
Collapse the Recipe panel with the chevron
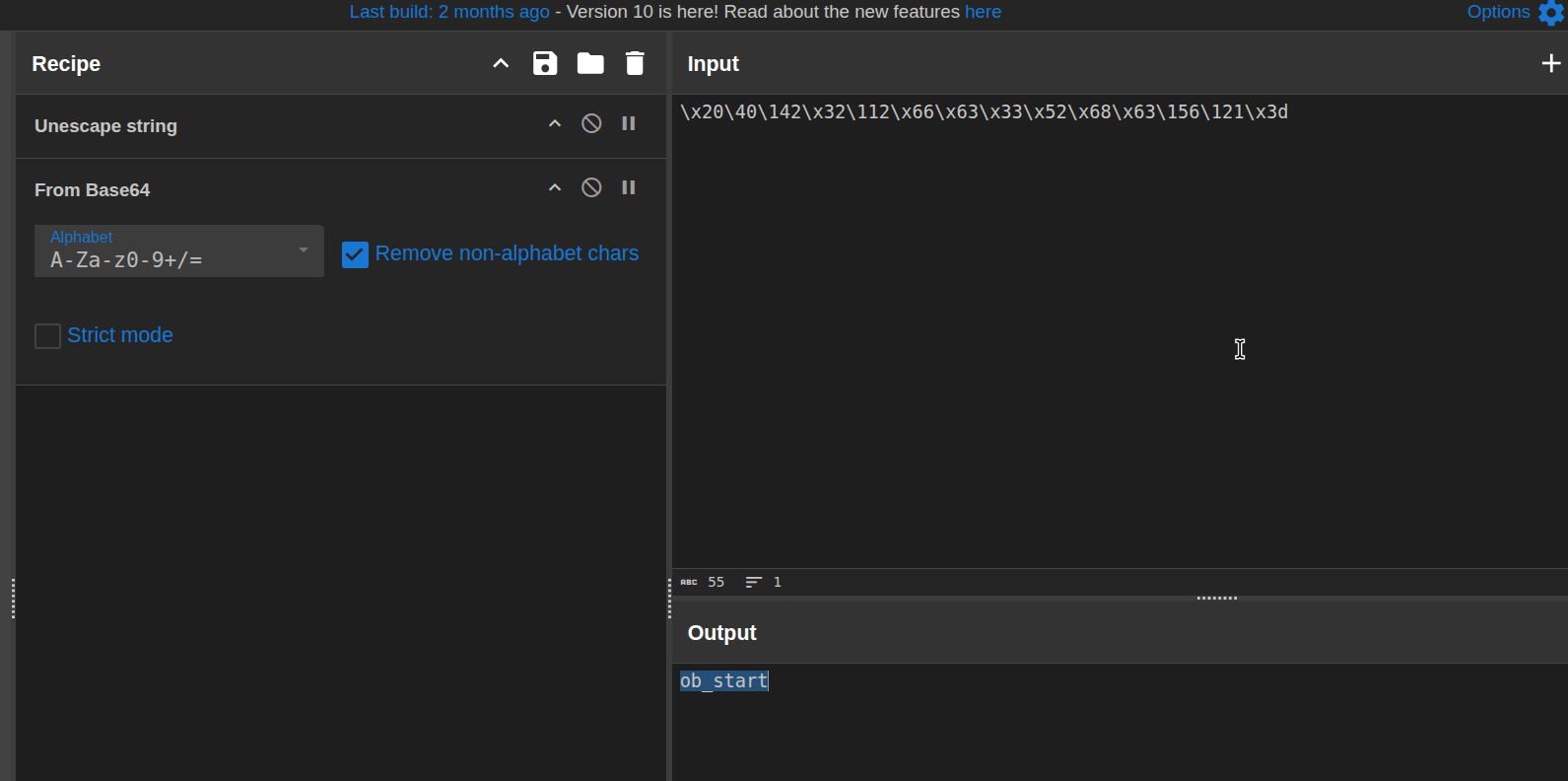[501, 63]
